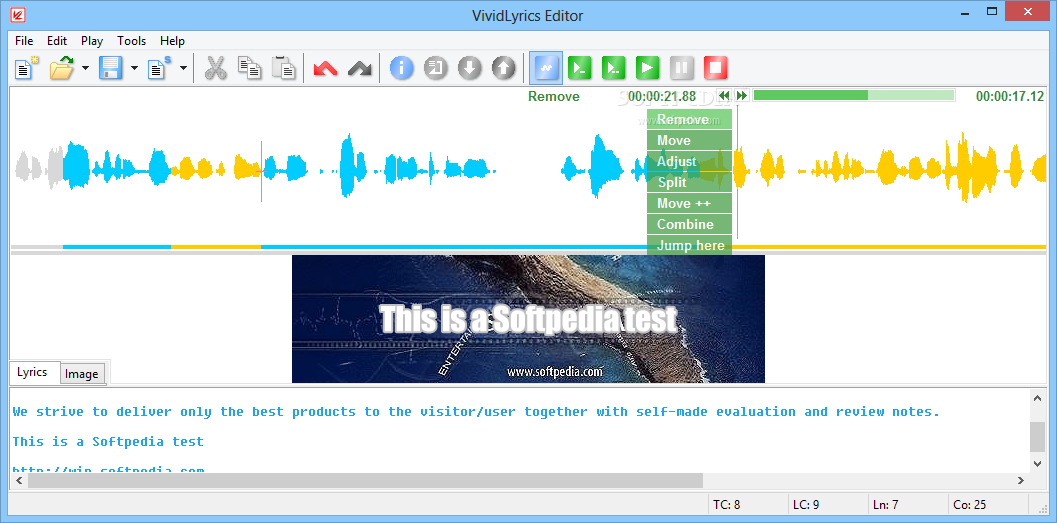
Task: Open the Play menu
Action: (x=92, y=40)
